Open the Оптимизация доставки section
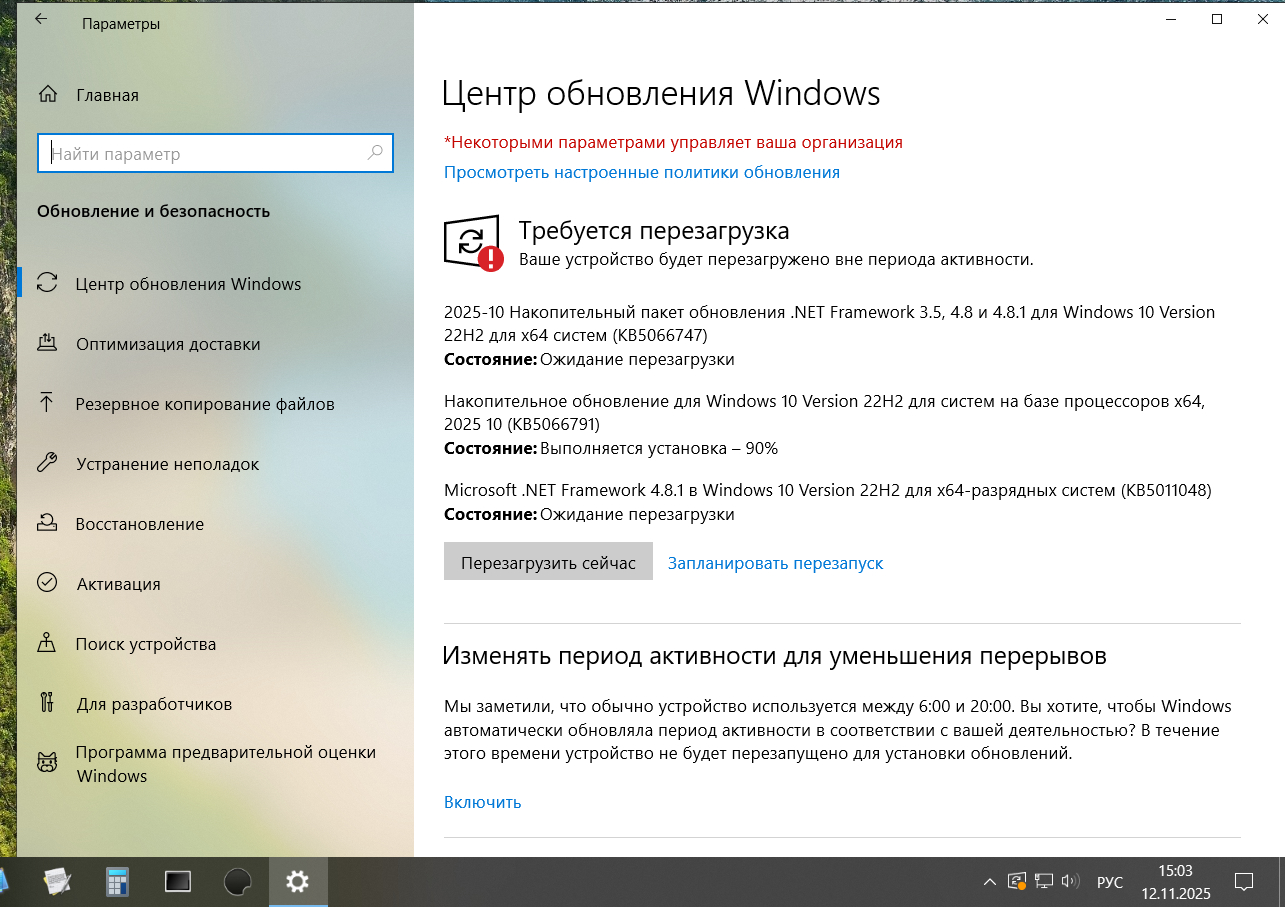 pos(215,344)
